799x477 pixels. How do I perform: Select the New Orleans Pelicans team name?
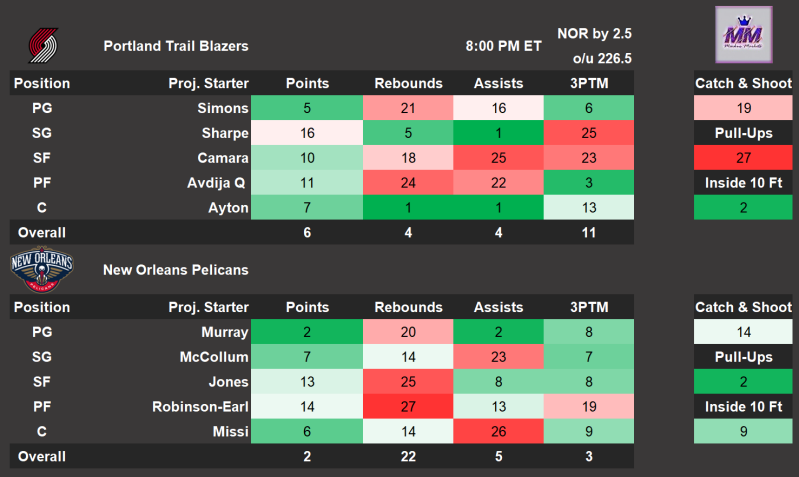coord(176,270)
